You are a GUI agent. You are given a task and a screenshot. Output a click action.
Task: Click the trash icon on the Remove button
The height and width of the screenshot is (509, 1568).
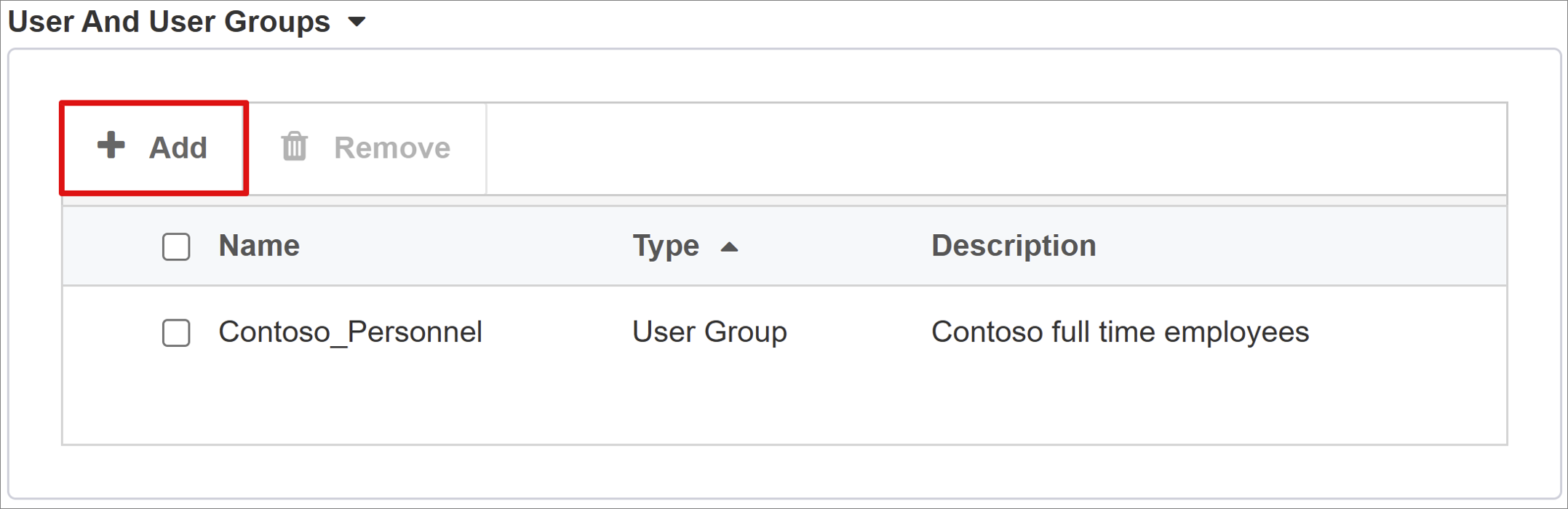point(294,147)
